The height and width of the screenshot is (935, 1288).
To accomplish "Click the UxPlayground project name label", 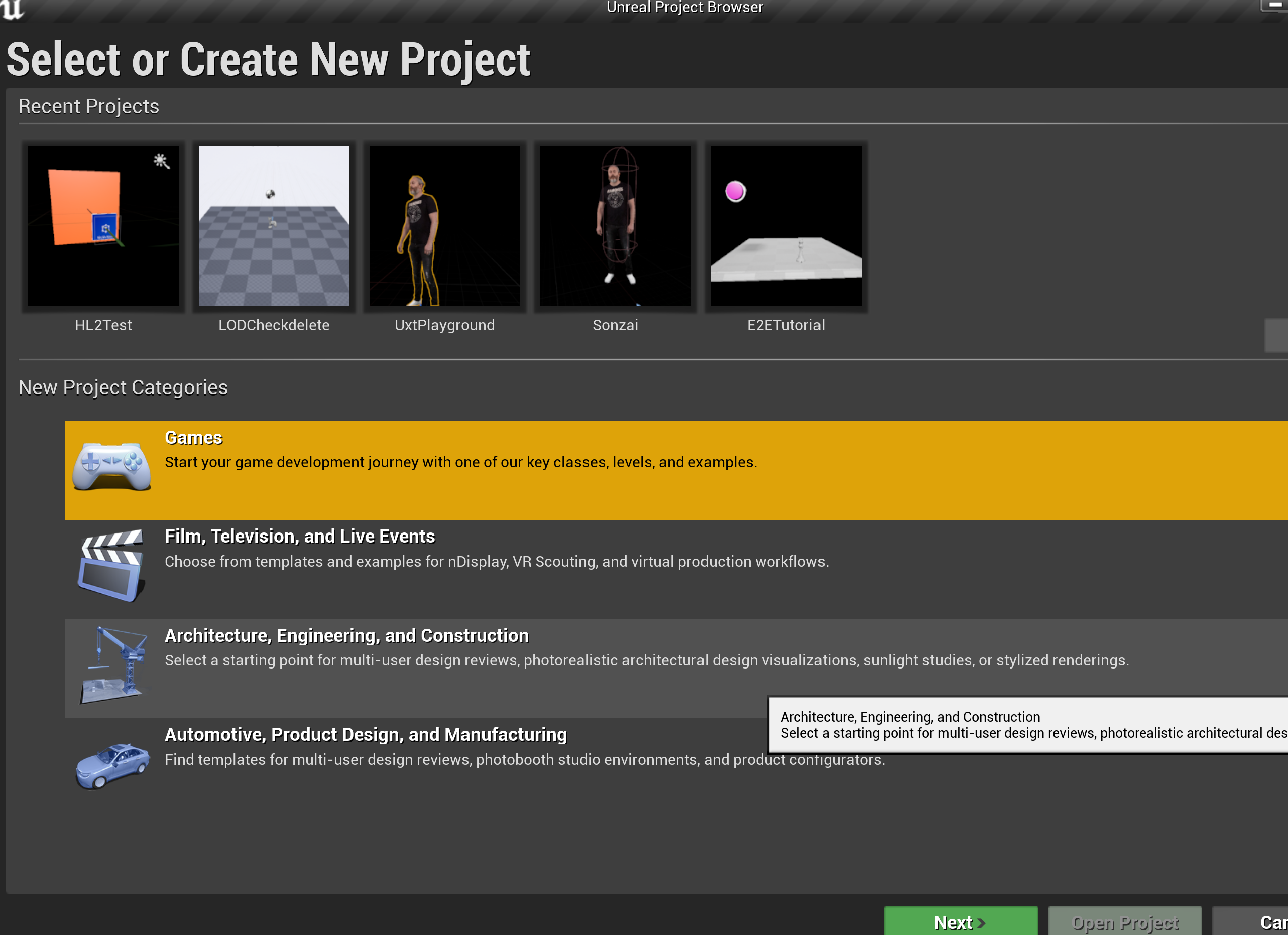I will 445,325.
